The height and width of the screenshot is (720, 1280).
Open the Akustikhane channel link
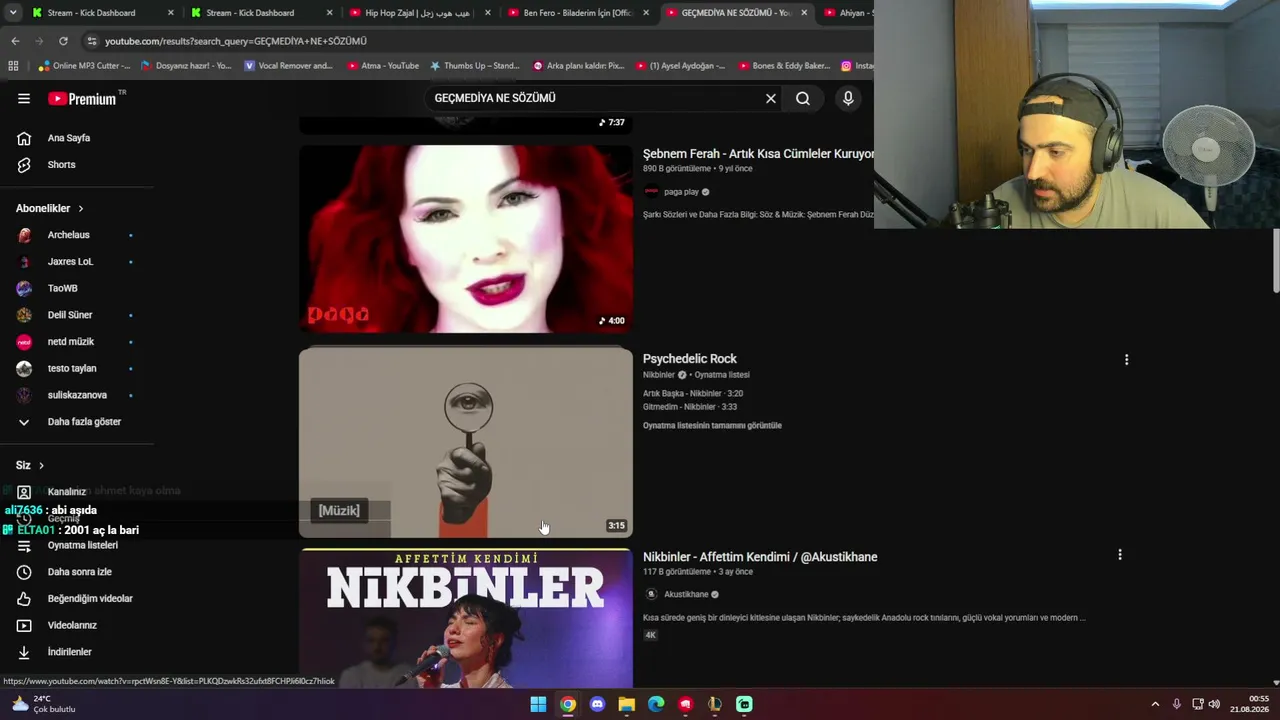[686, 594]
